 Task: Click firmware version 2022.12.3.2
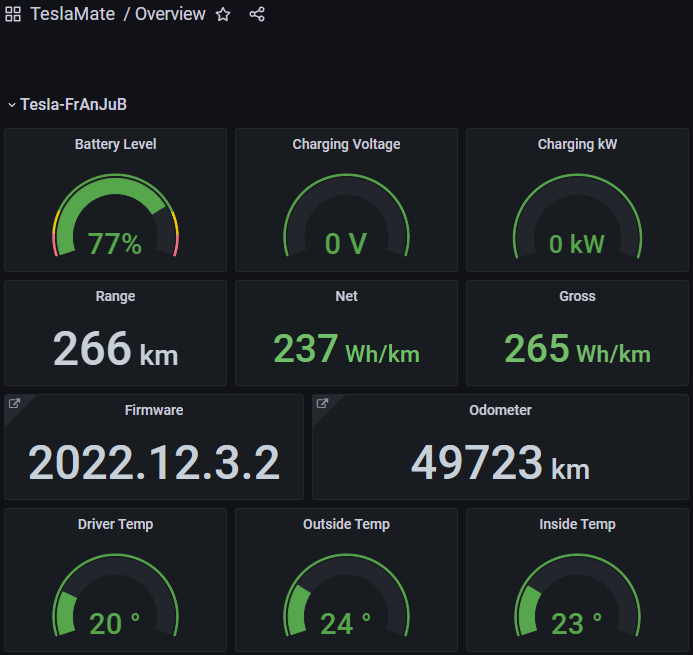point(154,463)
